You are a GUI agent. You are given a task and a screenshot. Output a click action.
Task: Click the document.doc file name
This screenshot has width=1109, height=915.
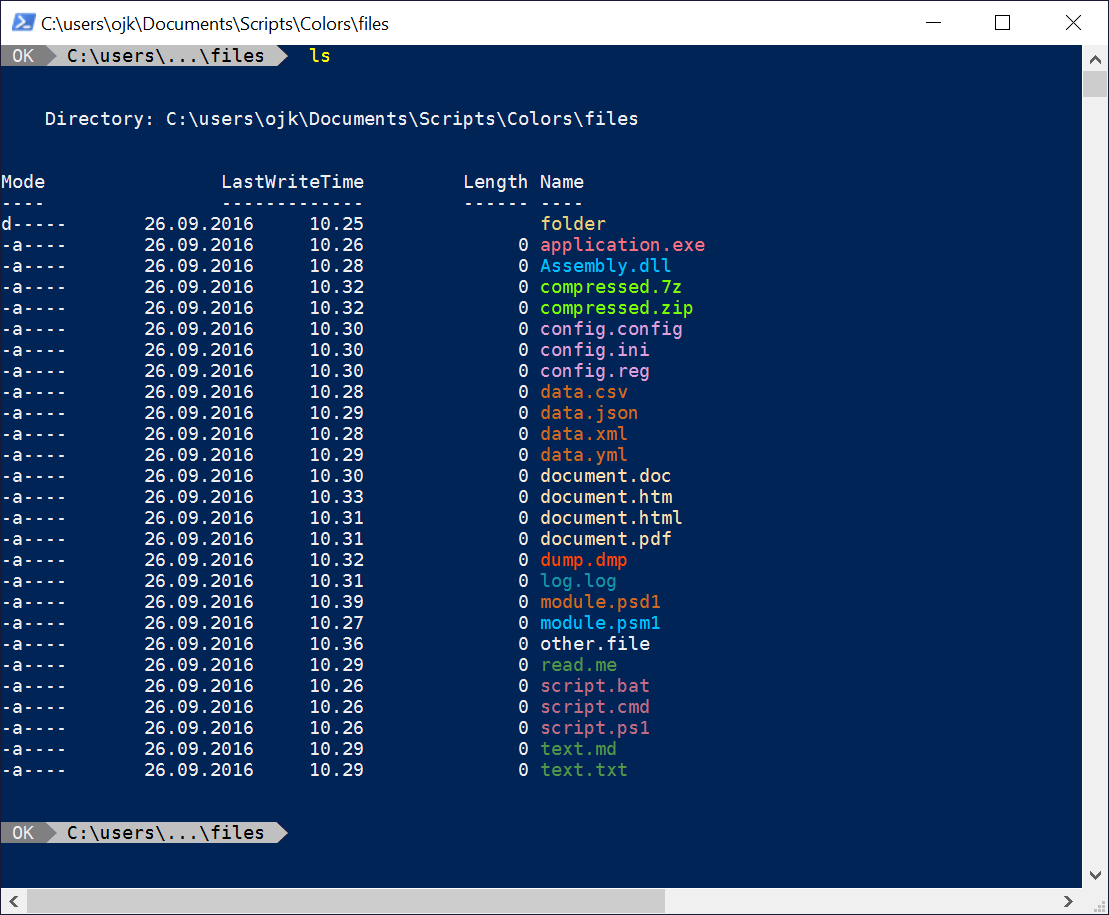point(606,476)
